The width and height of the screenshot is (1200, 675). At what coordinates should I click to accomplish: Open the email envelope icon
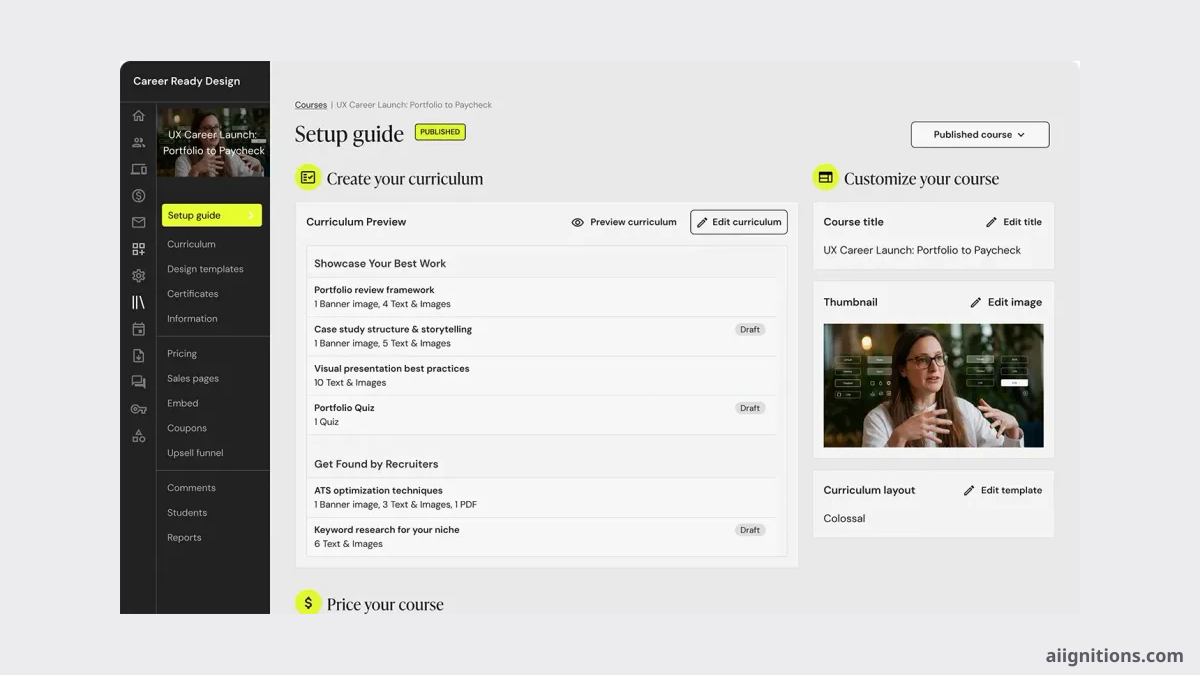(x=138, y=222)
